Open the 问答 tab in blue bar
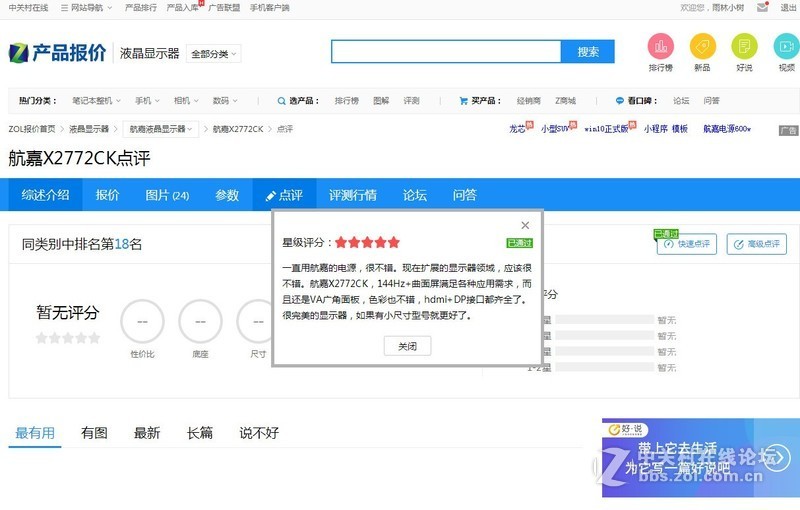Screen dimensions: 800x510 464,195
